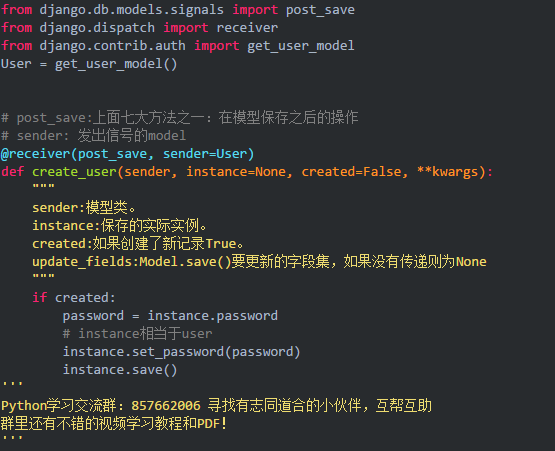Click the create_user function name

pyautogui.click(x=74, y=172)
